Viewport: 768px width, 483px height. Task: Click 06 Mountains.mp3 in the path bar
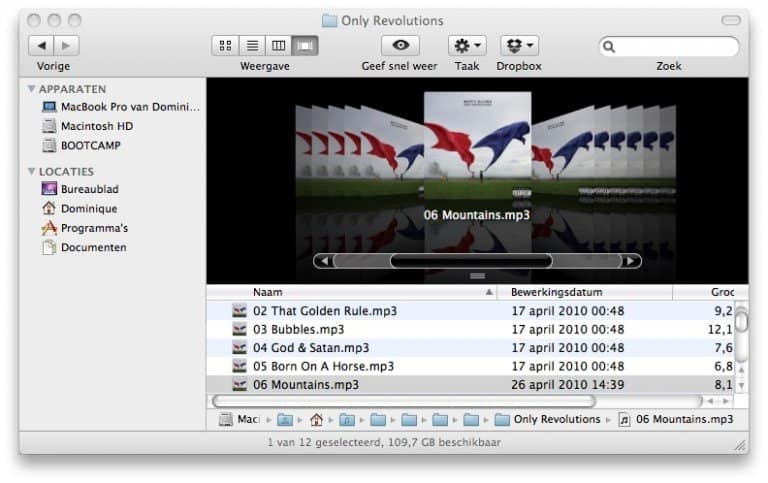[x=676, y=419]
